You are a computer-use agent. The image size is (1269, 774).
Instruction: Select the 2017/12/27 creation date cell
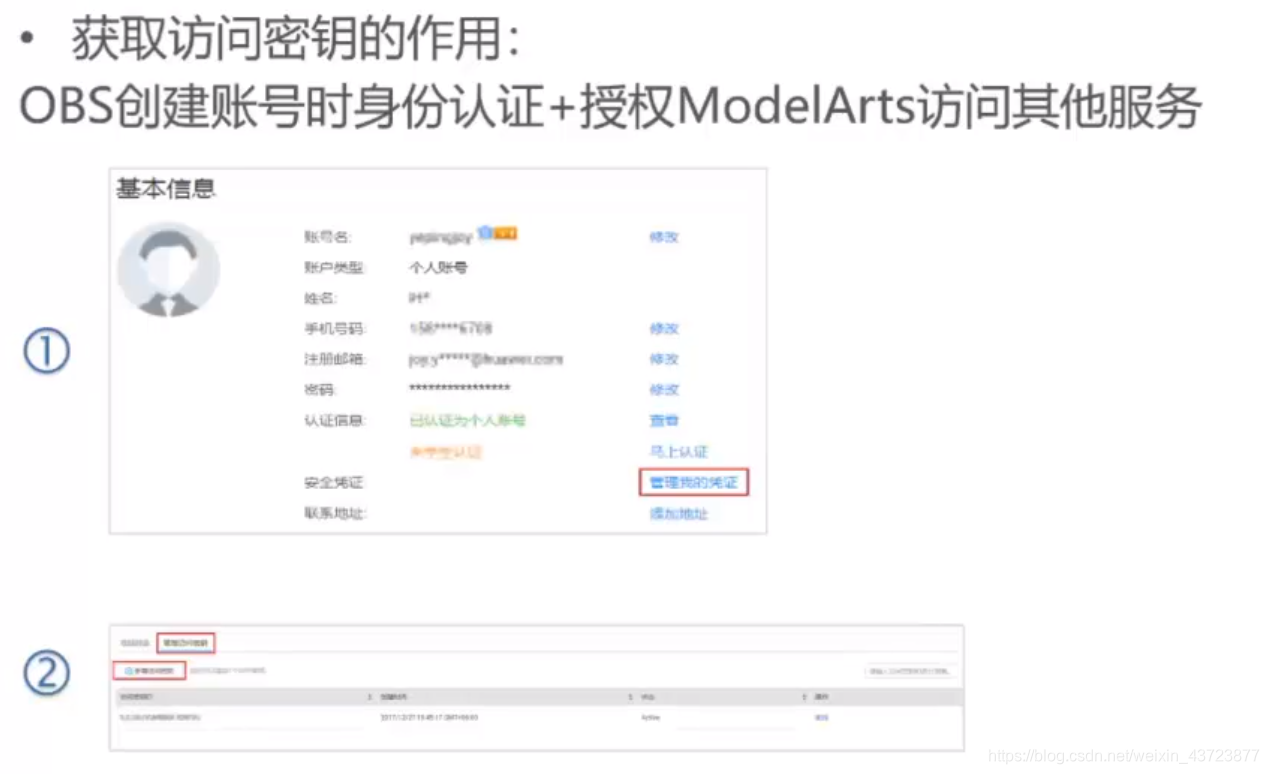click(430, 717)
